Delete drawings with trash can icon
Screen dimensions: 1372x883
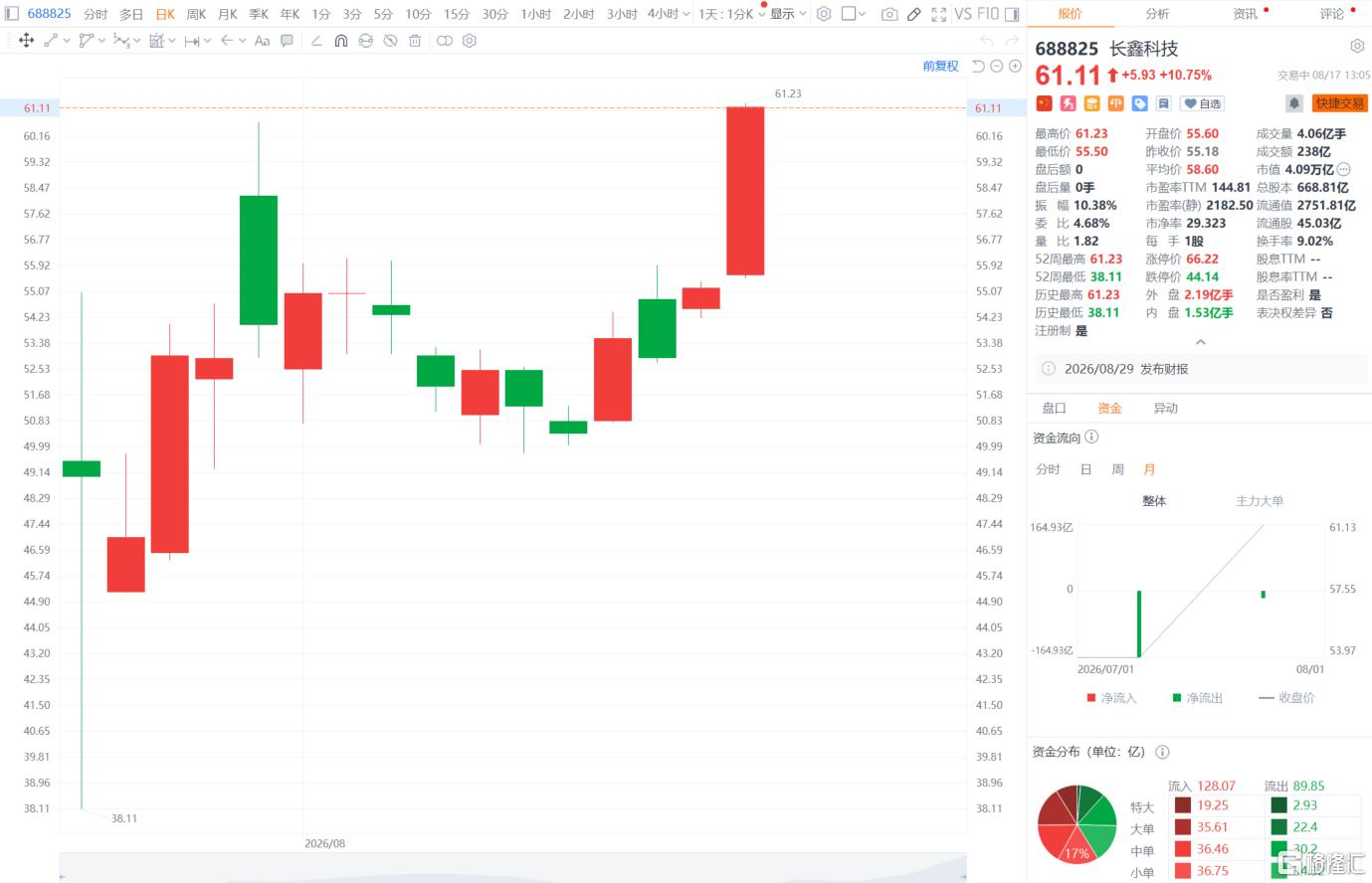pyautogui.click(x=415, y=41)
